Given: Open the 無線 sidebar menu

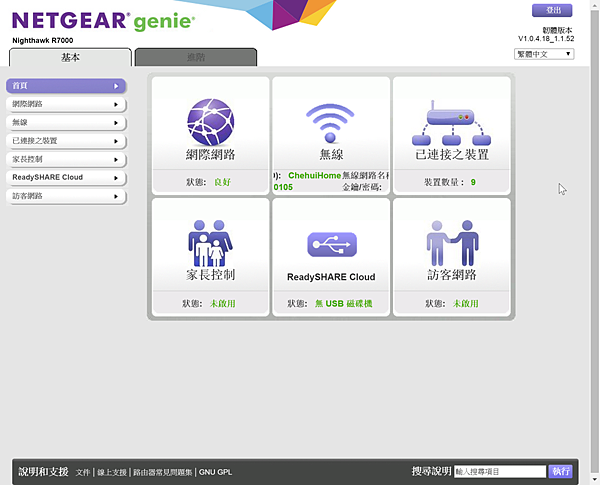Looking at the screenshot, I should click(66, 122).
